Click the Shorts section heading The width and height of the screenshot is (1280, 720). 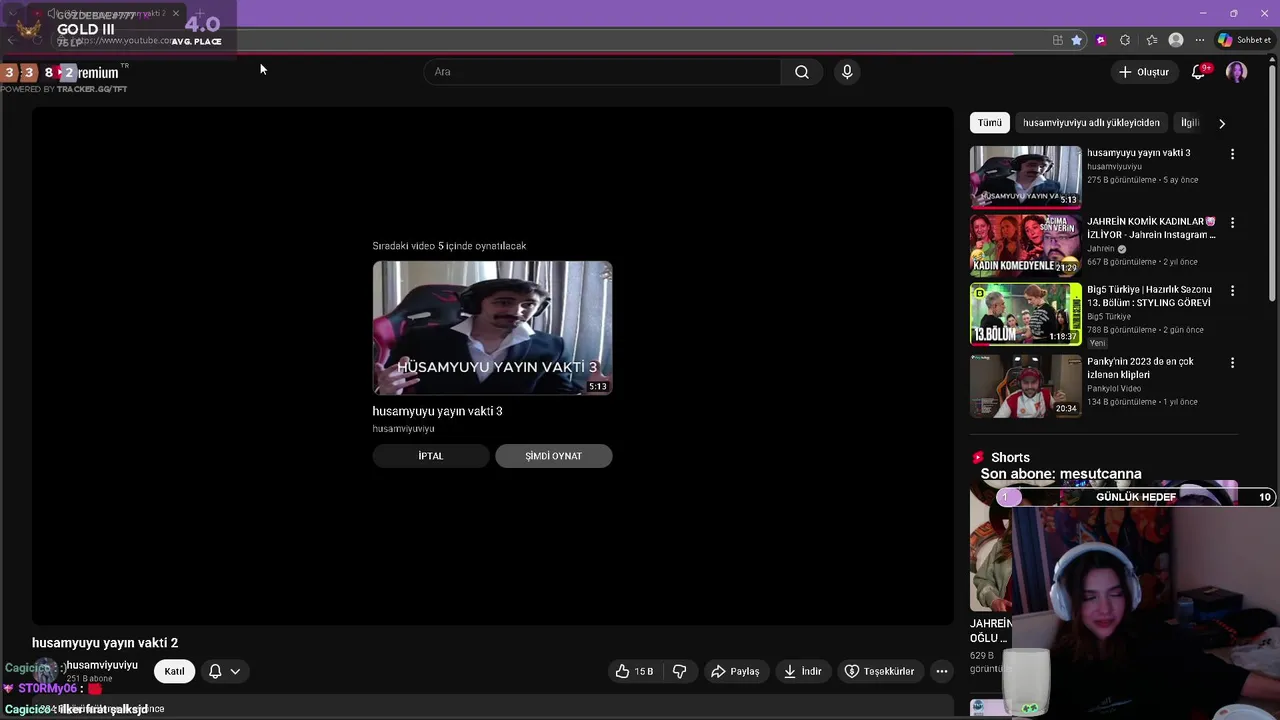point(1010,457)
